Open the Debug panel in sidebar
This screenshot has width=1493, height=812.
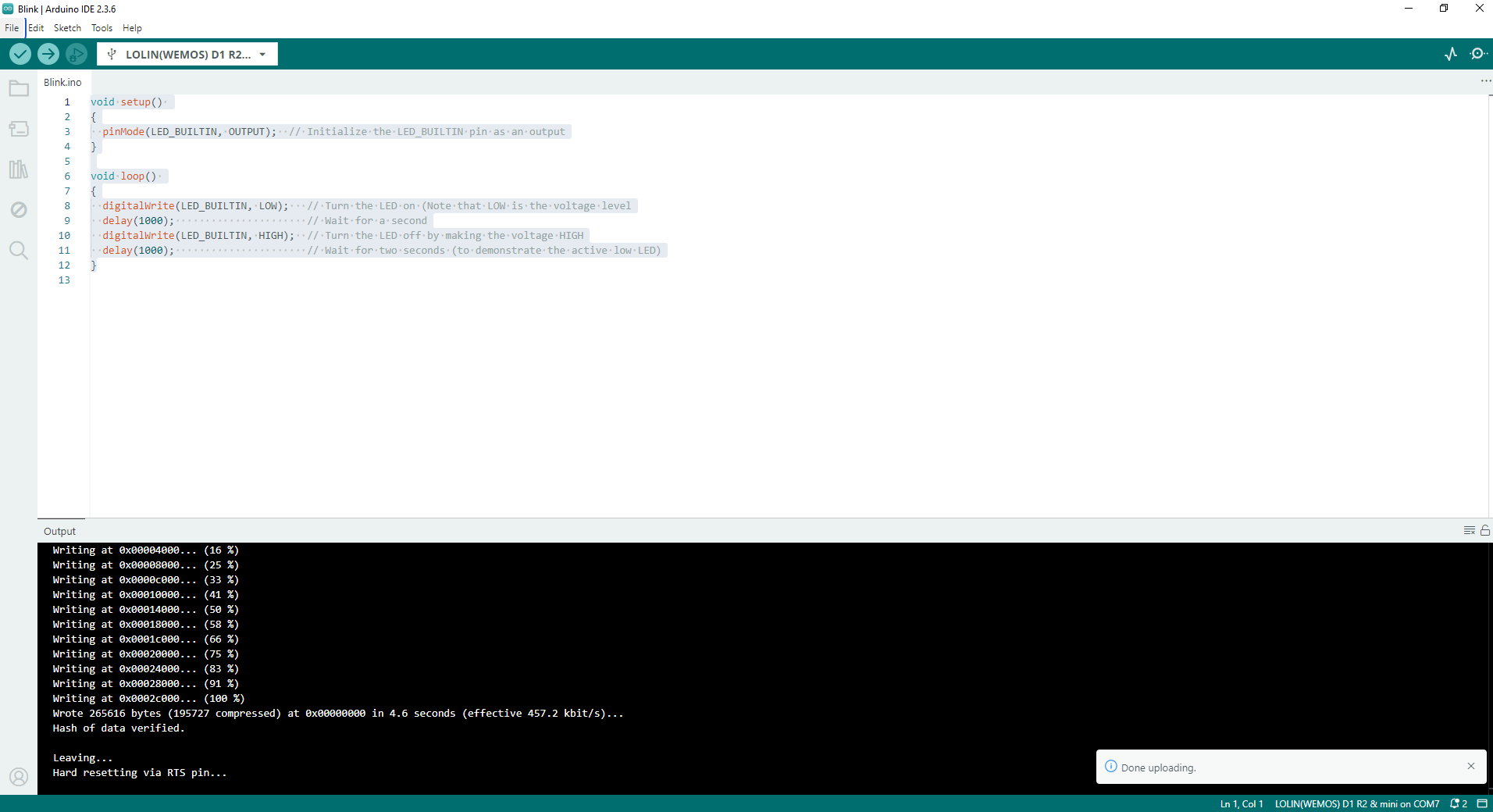(19, 210)
